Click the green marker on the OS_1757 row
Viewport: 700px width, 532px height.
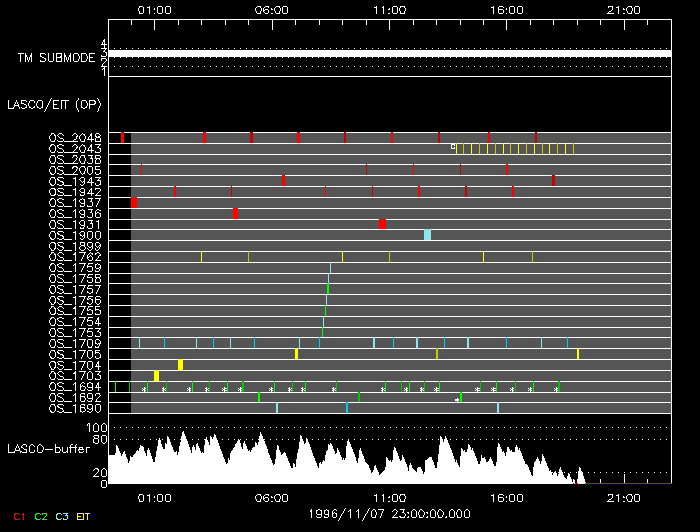point(328,289)
